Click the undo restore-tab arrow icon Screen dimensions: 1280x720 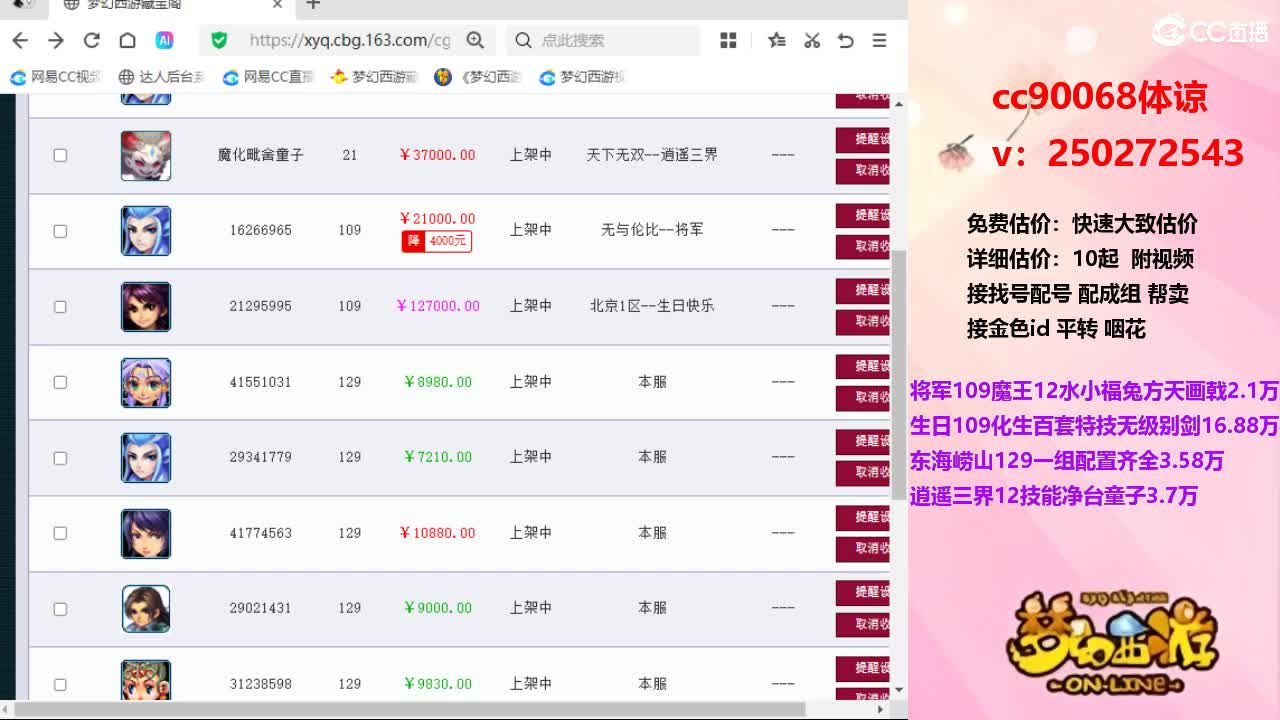[846, 40]
